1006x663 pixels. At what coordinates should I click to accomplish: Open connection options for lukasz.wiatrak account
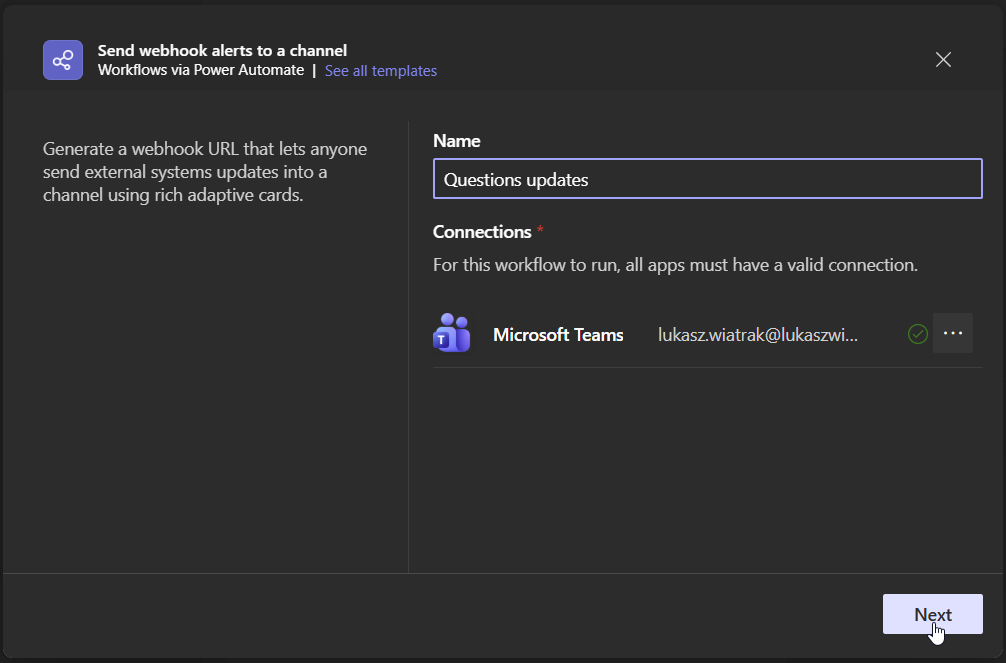pos(952,333)
